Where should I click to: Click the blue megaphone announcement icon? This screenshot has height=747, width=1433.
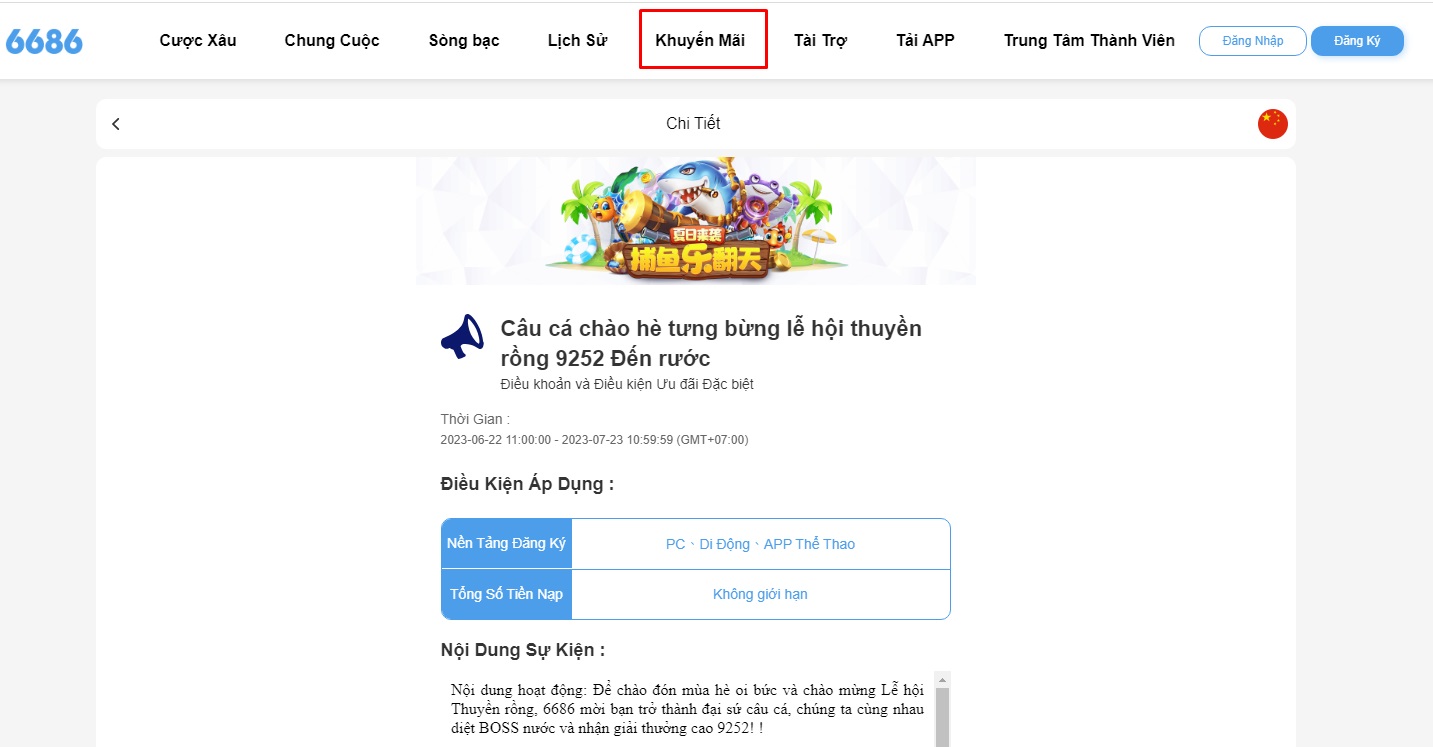click(x=462, y=337)
